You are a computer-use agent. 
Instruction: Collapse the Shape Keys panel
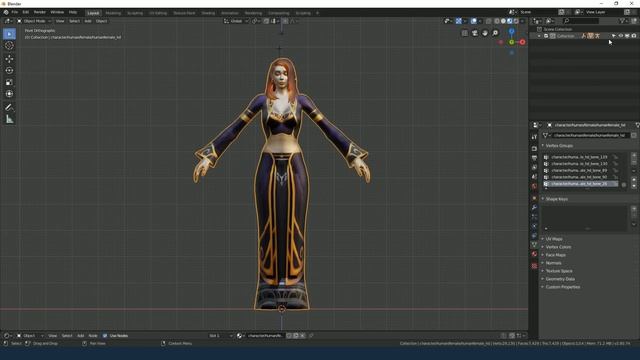tap(556, 199)
